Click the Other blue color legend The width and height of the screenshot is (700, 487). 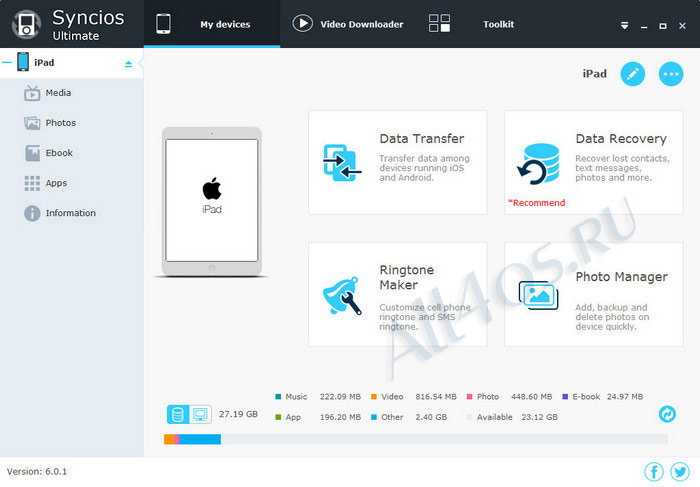374,417
